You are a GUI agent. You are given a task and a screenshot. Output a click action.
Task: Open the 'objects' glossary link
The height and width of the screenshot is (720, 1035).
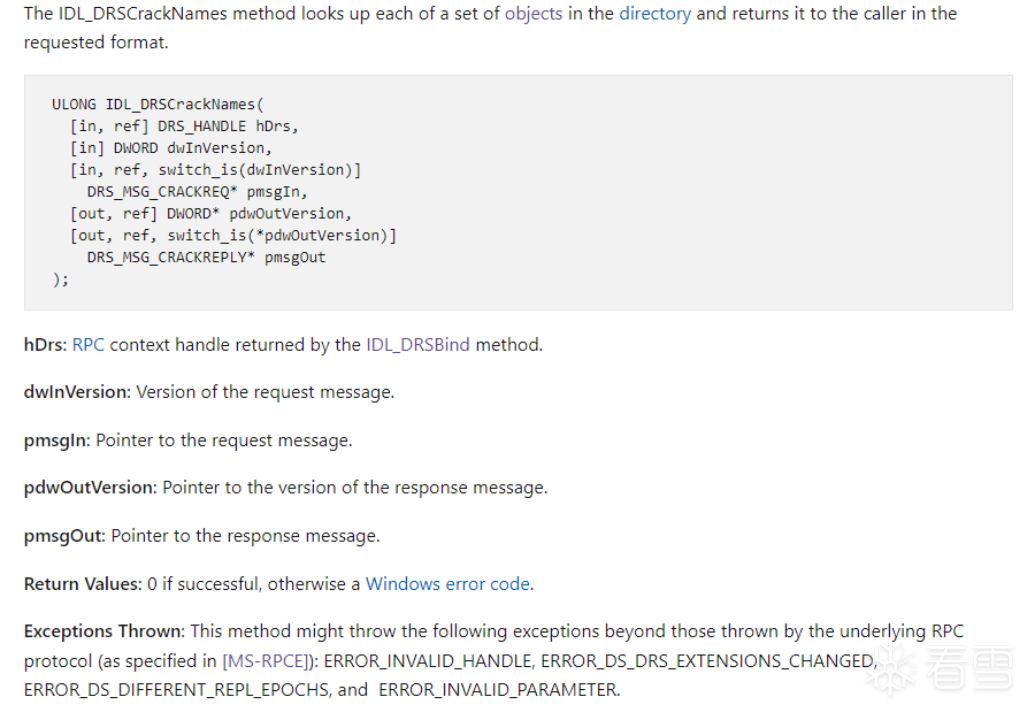click(533, 14)
